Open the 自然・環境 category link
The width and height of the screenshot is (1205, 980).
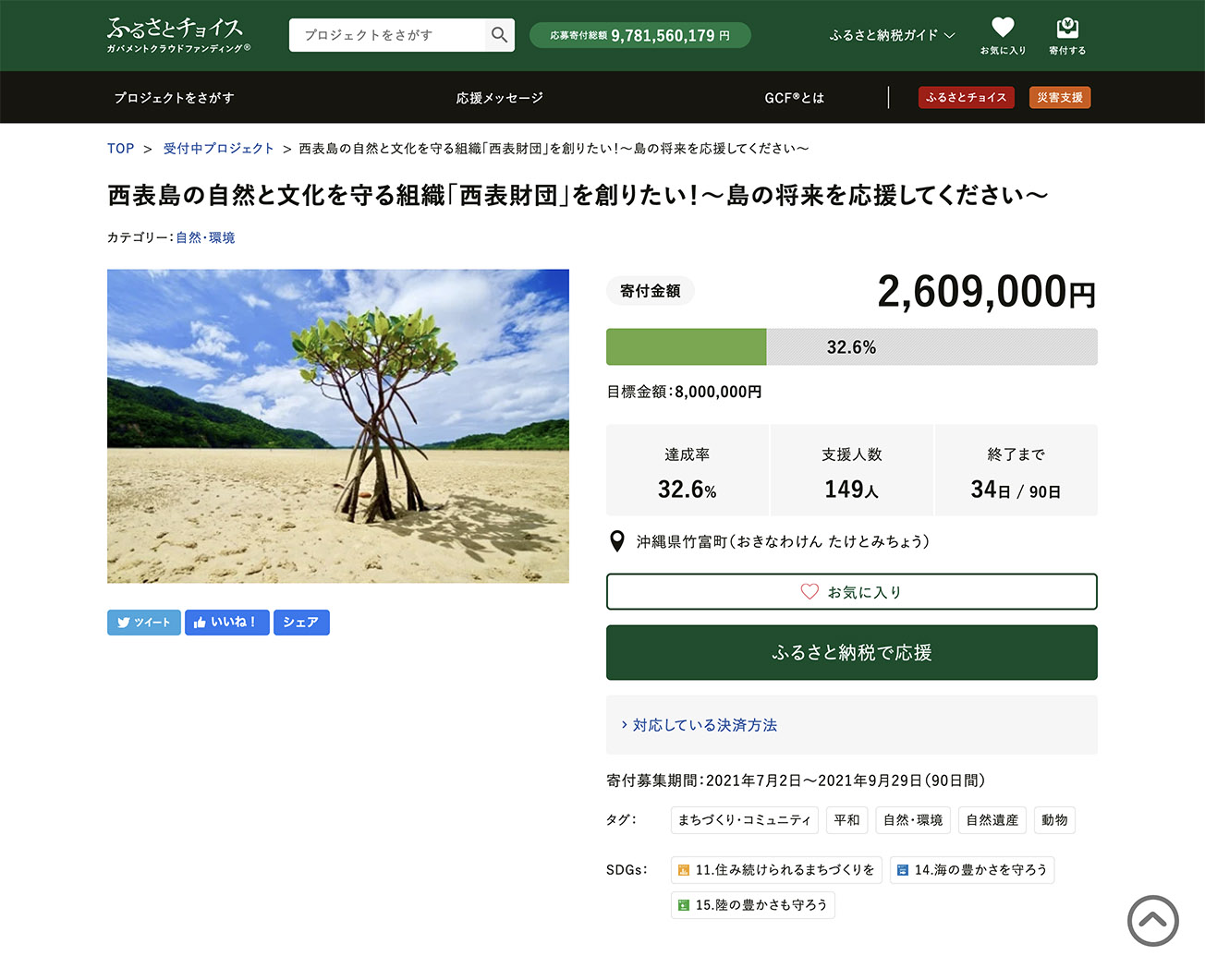pyautogui.click(x=205, y=237)
